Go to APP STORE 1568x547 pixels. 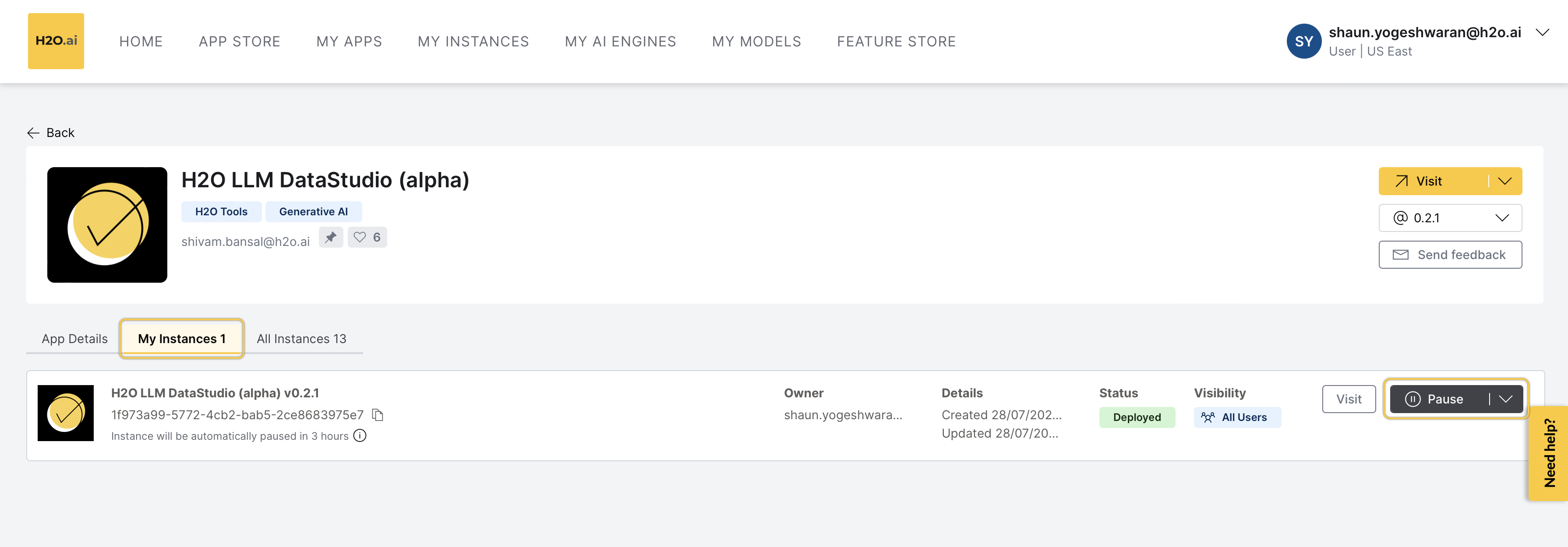coord(239,42)
